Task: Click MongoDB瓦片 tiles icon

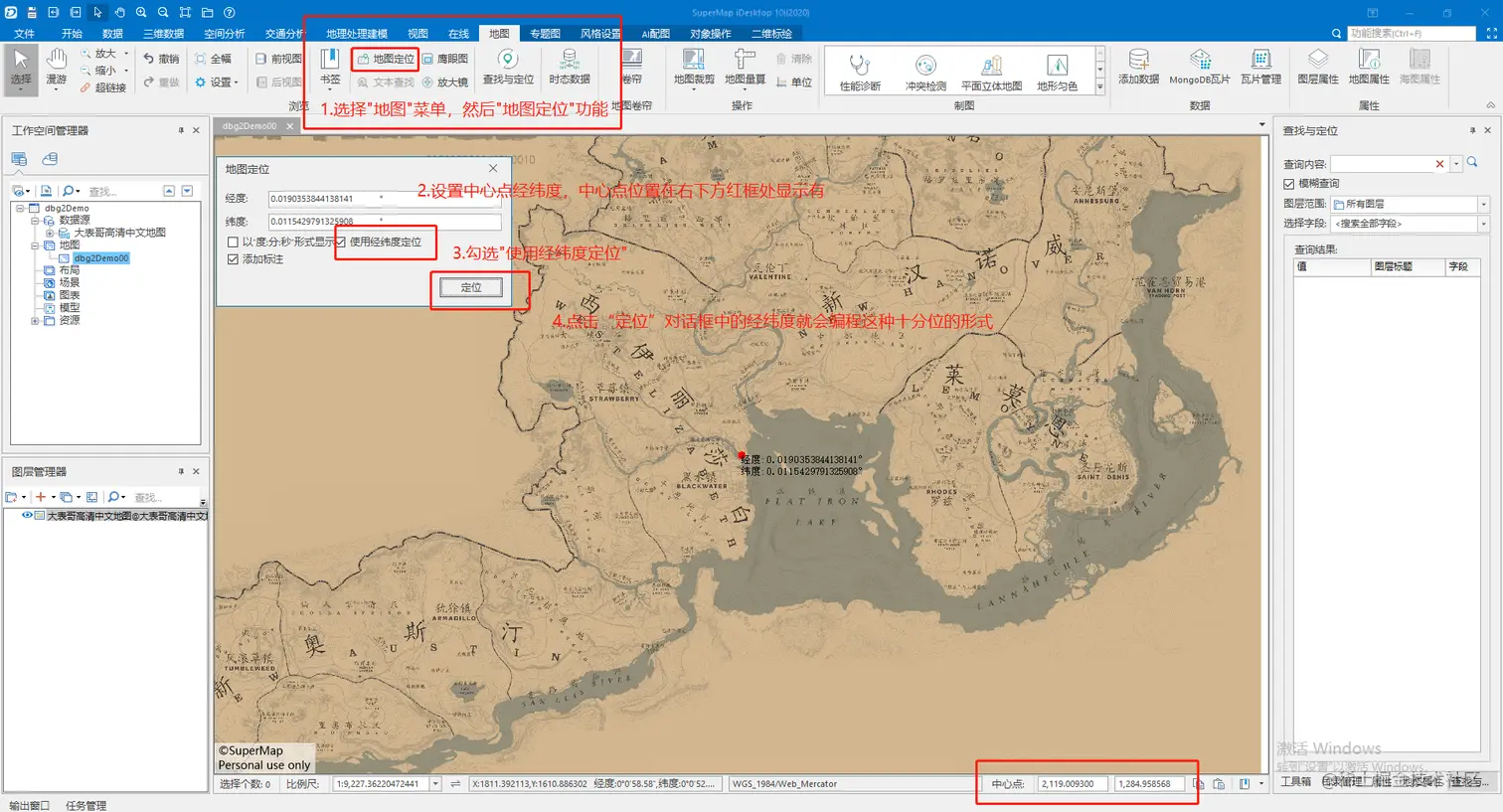Action: [1200, 67]
